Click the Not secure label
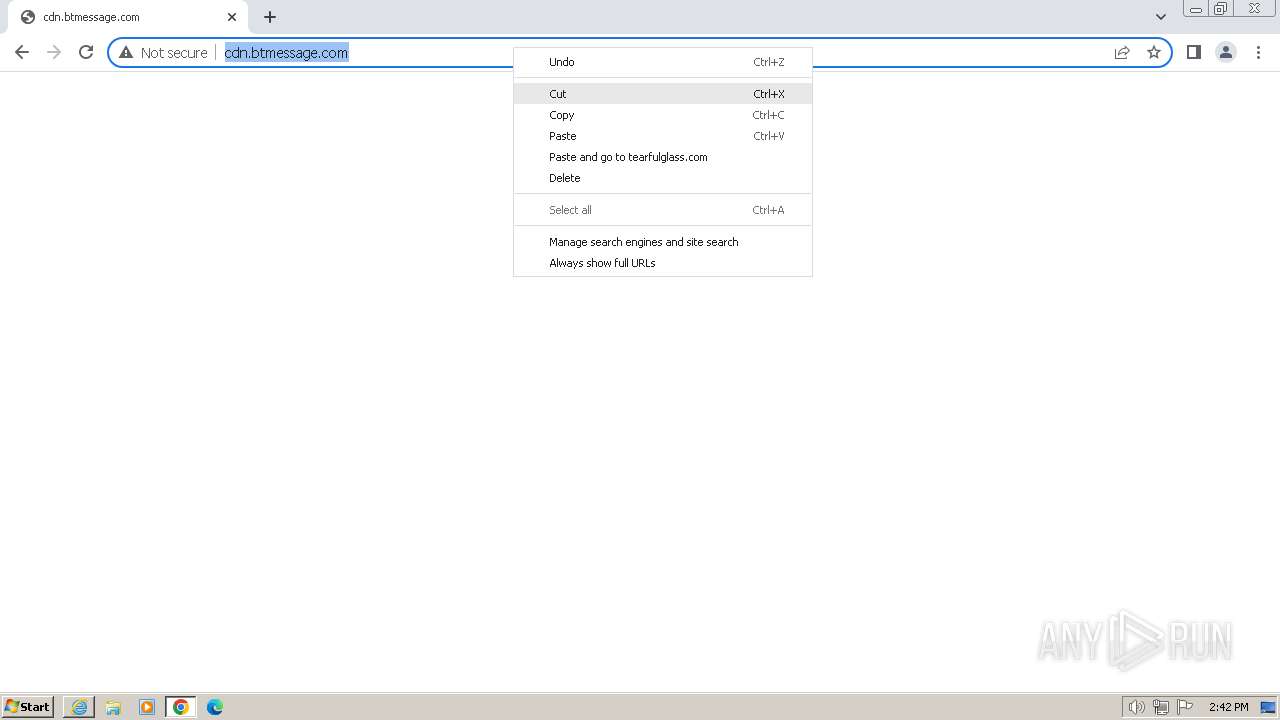The width and height of the screenshot is (1280, 720). tap(174, 53)
